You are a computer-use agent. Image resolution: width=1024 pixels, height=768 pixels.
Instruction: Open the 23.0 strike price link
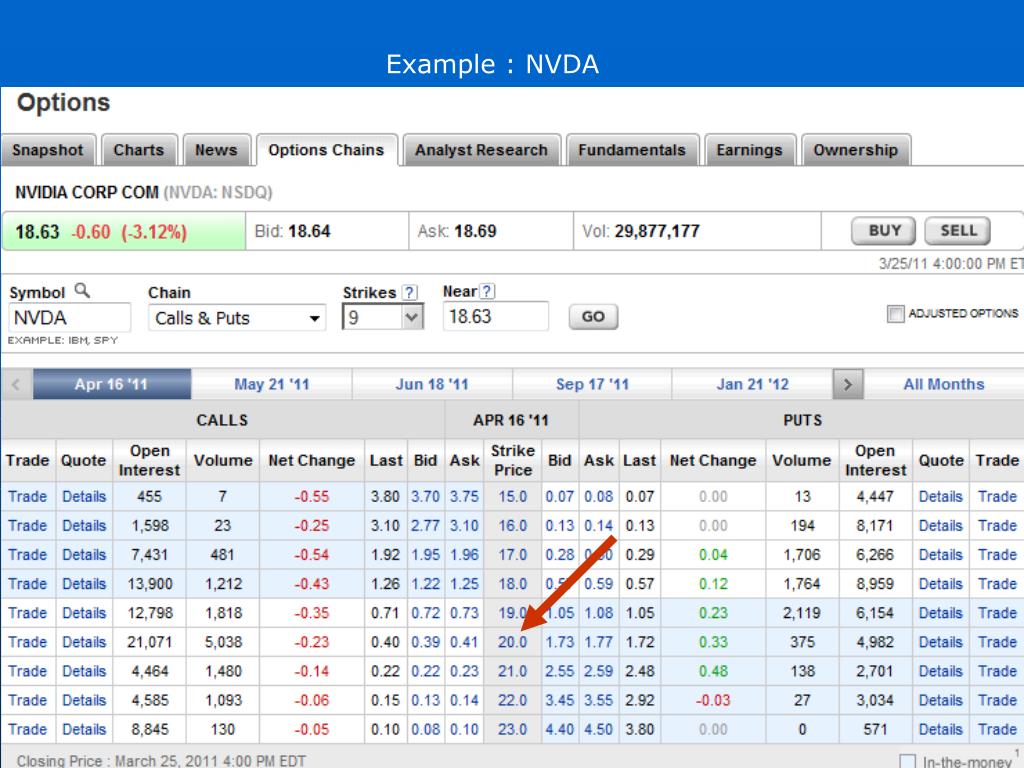click(x=513, y=729)
